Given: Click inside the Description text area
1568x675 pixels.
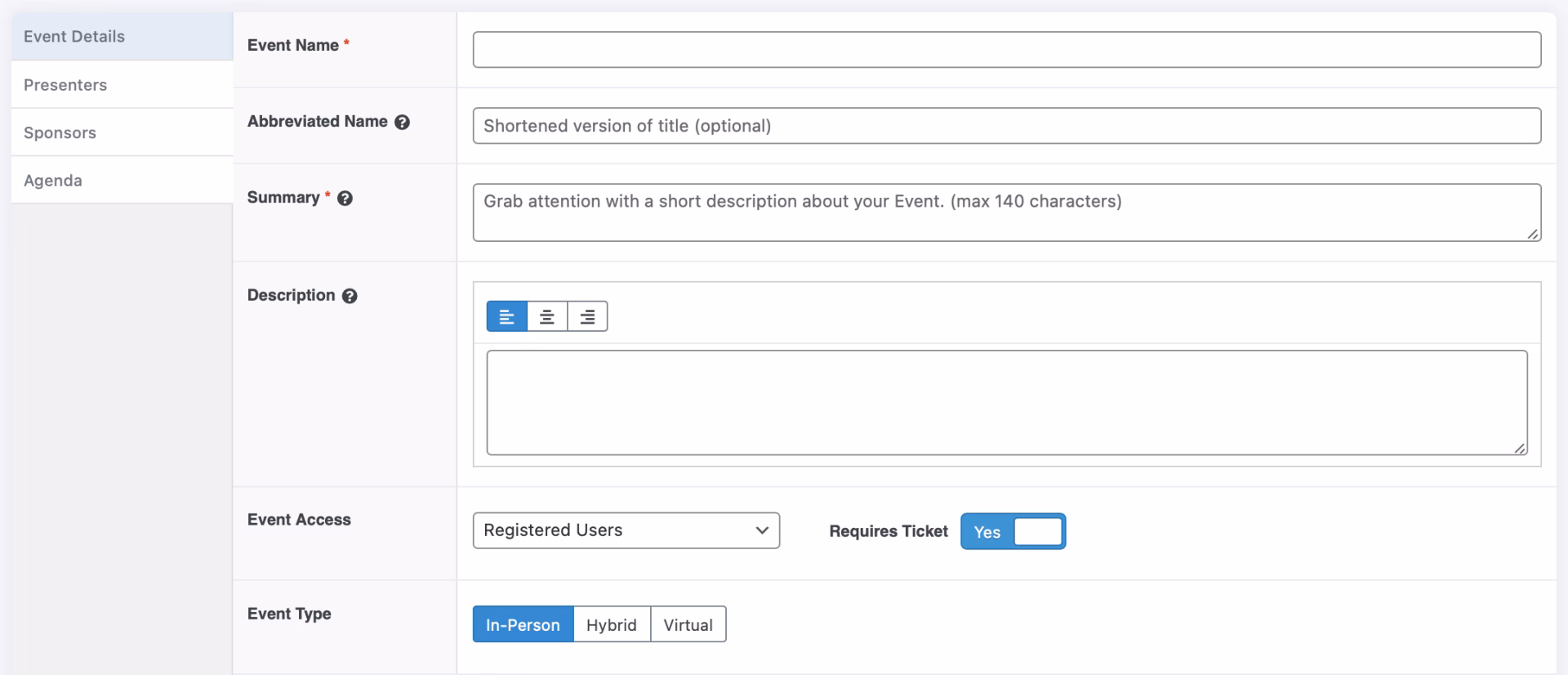Looking at the screenshot, I should [1006, 402].
